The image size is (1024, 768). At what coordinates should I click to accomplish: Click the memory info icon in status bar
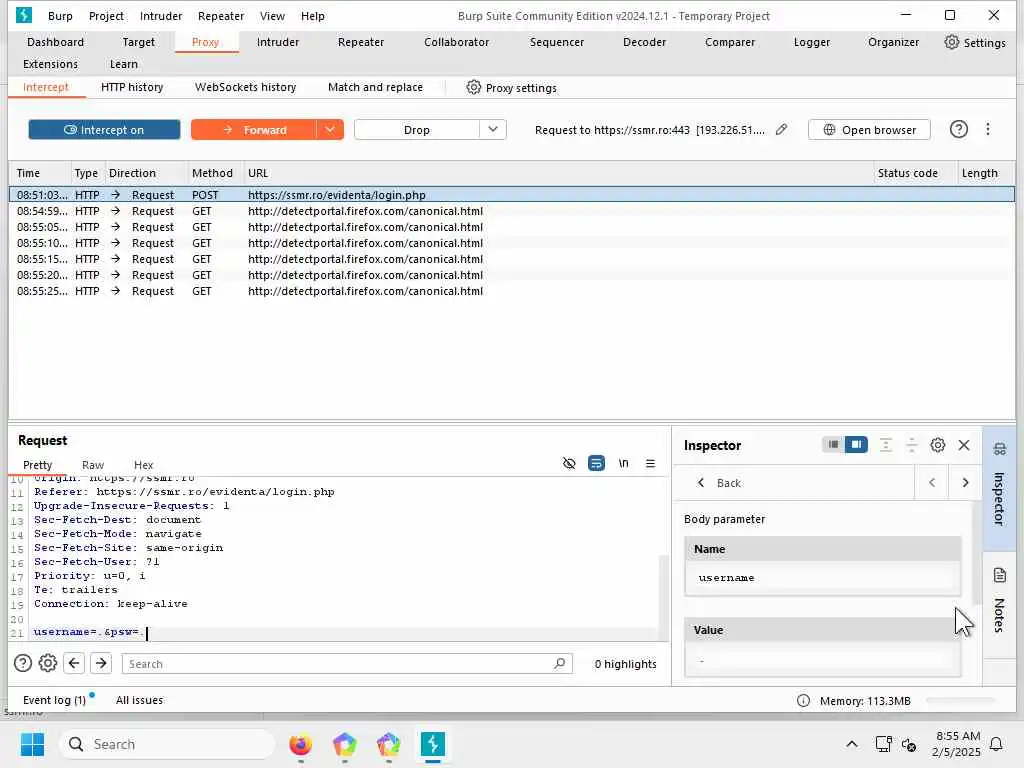(803, 701)
